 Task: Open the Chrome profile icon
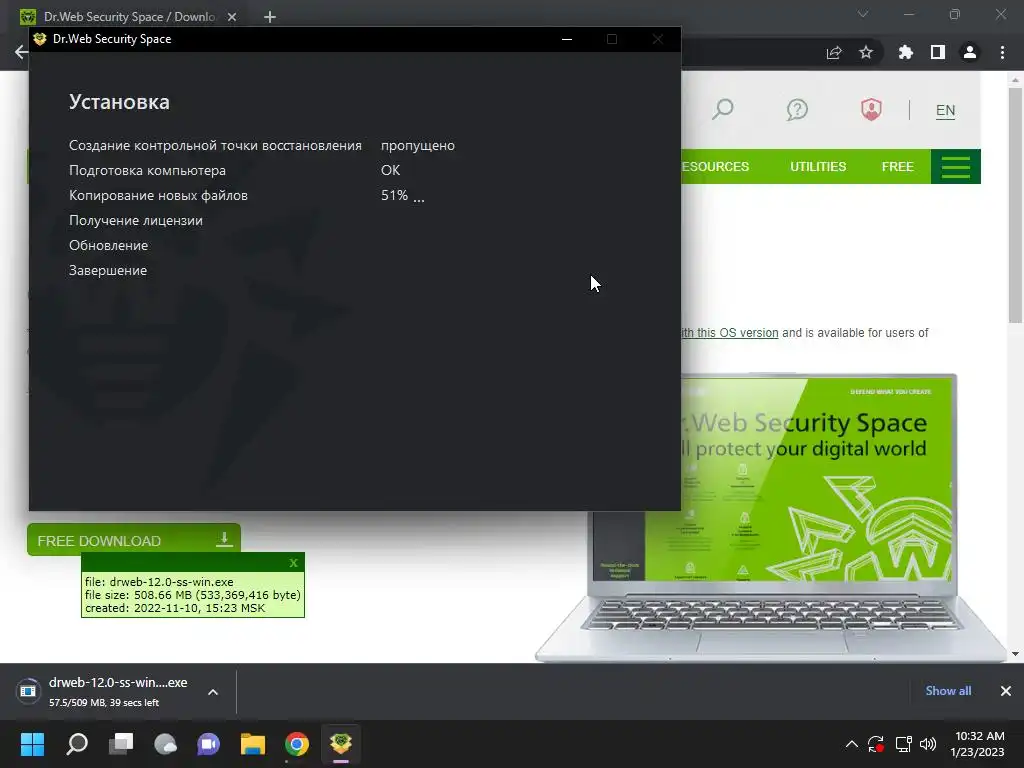click(x=970, y=52)
